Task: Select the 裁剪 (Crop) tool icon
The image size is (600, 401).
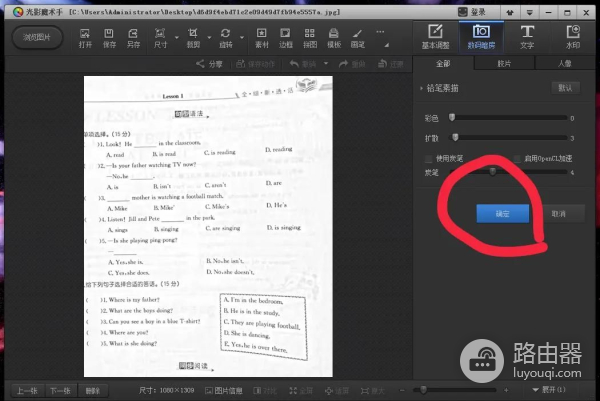Action: tap(193, 36)
